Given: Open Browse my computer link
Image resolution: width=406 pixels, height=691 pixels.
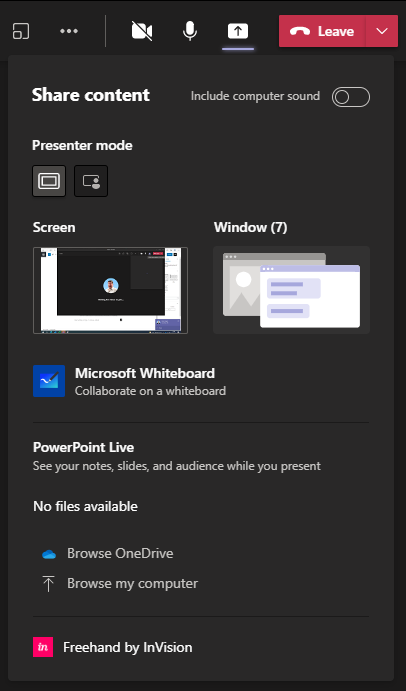Looking at the screenshot, I should 132,583.
